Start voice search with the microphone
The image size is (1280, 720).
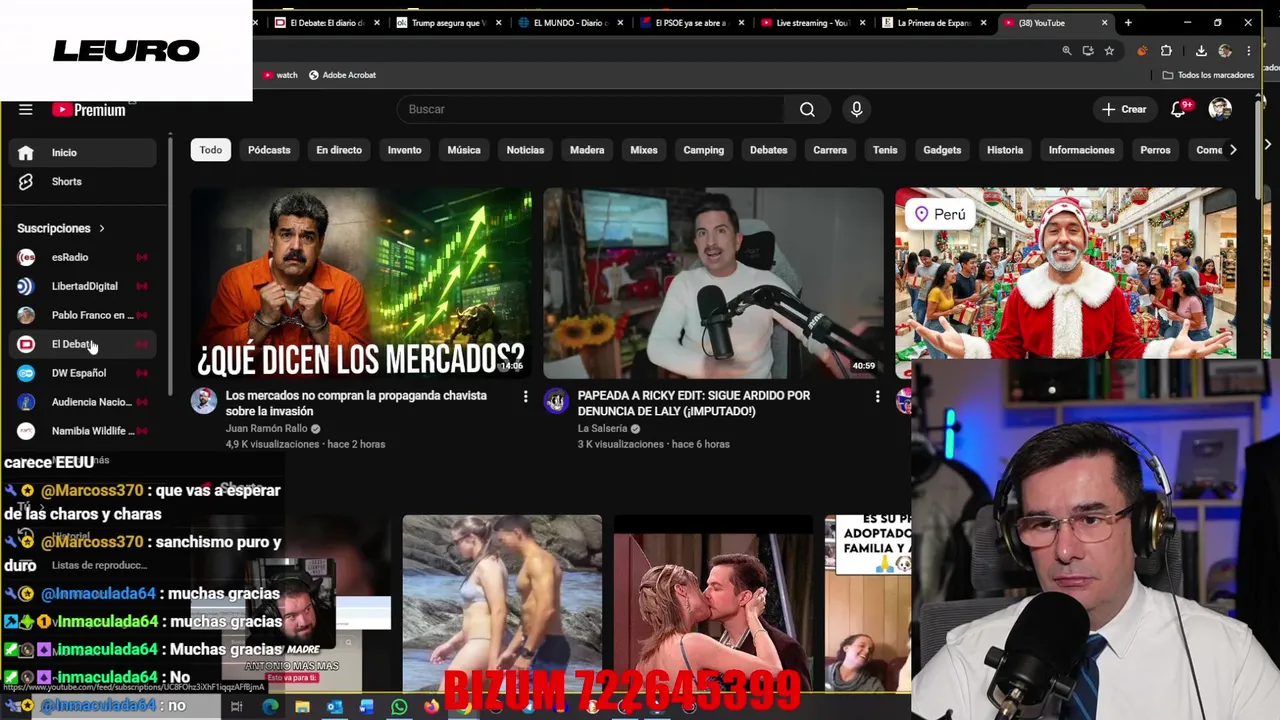856,109
